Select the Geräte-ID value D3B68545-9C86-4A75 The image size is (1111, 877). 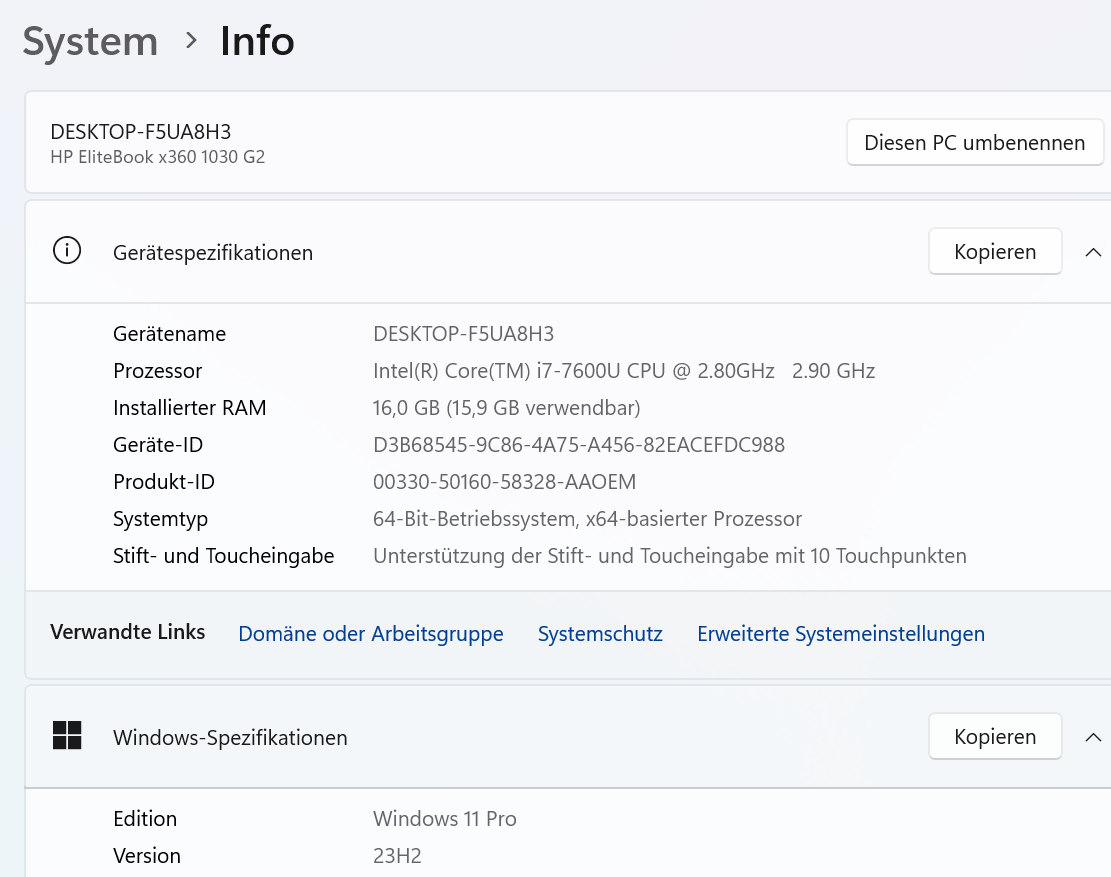pyautogui.click(x=579, y=445)
